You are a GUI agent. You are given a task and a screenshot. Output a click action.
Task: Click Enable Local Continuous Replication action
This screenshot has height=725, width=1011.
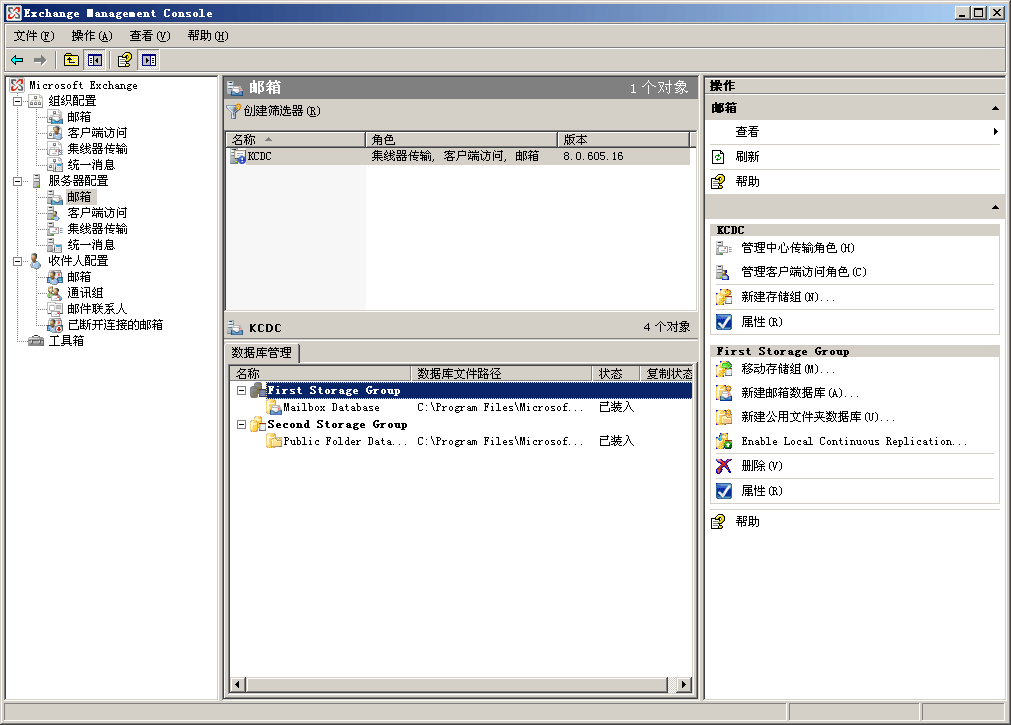point(853,441)
